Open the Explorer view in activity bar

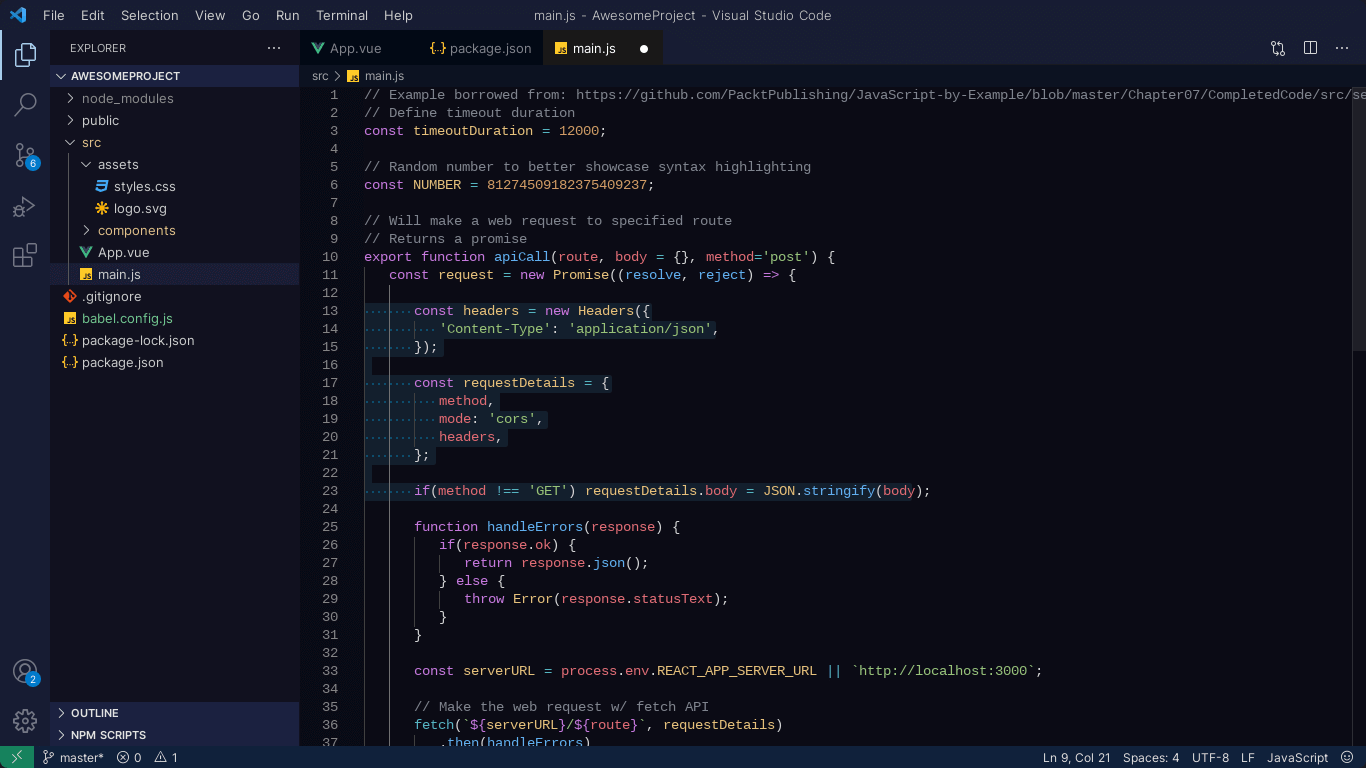pyautogui.click(x=25, y=55)
